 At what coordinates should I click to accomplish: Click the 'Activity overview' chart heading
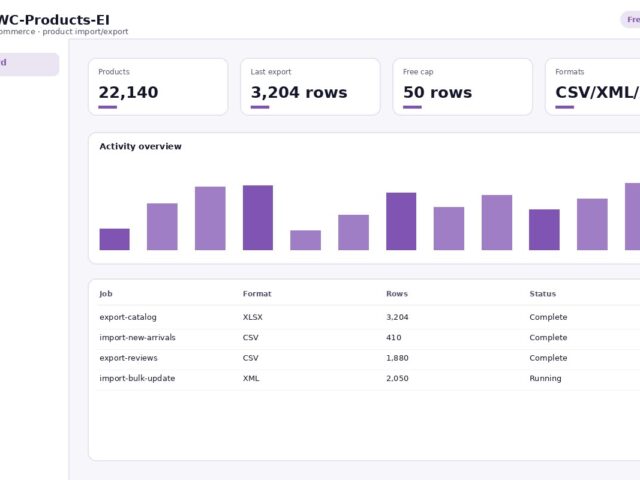click(x=140, y=147)
